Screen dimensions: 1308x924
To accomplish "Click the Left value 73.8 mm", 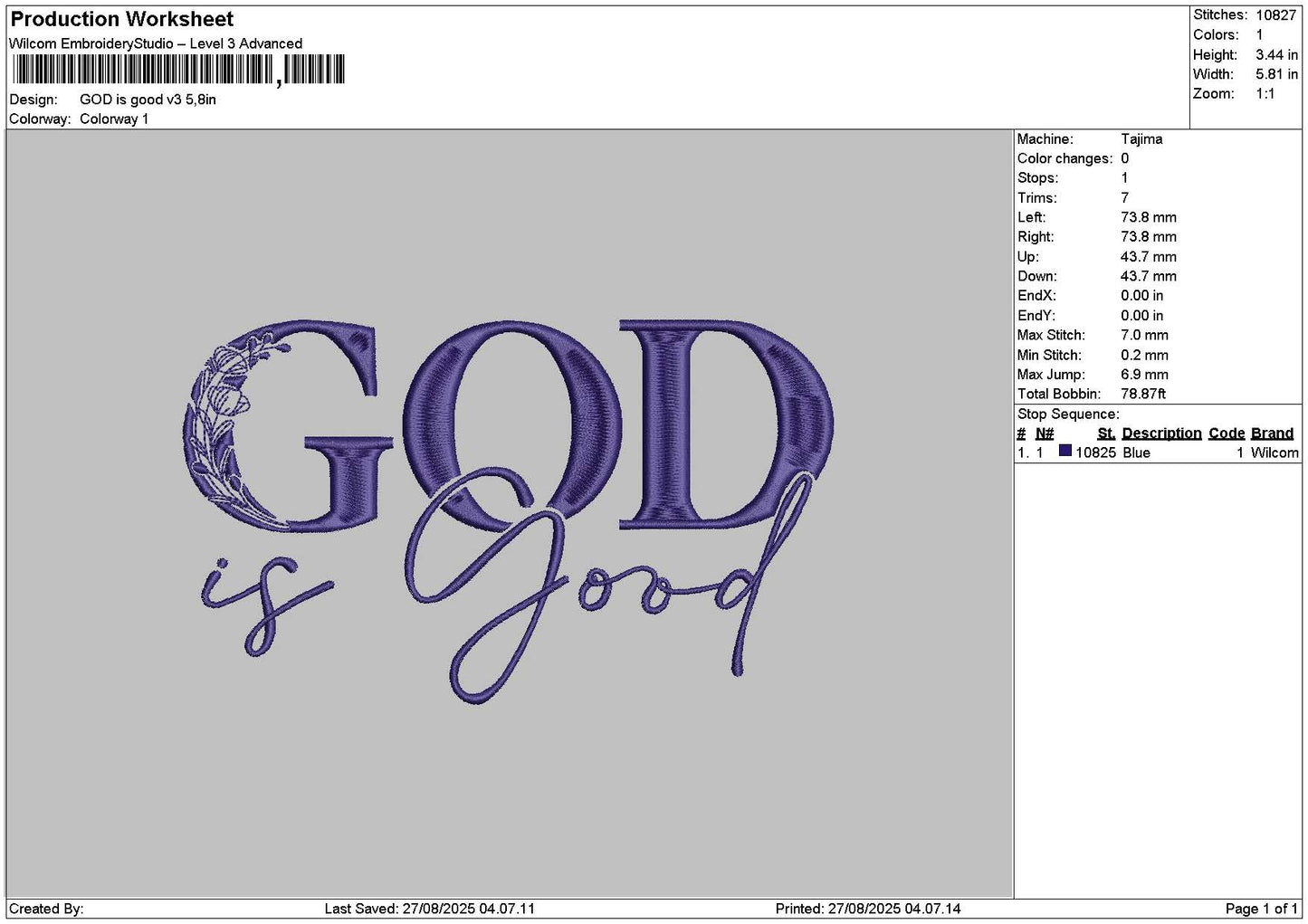I will point(1148,217).
